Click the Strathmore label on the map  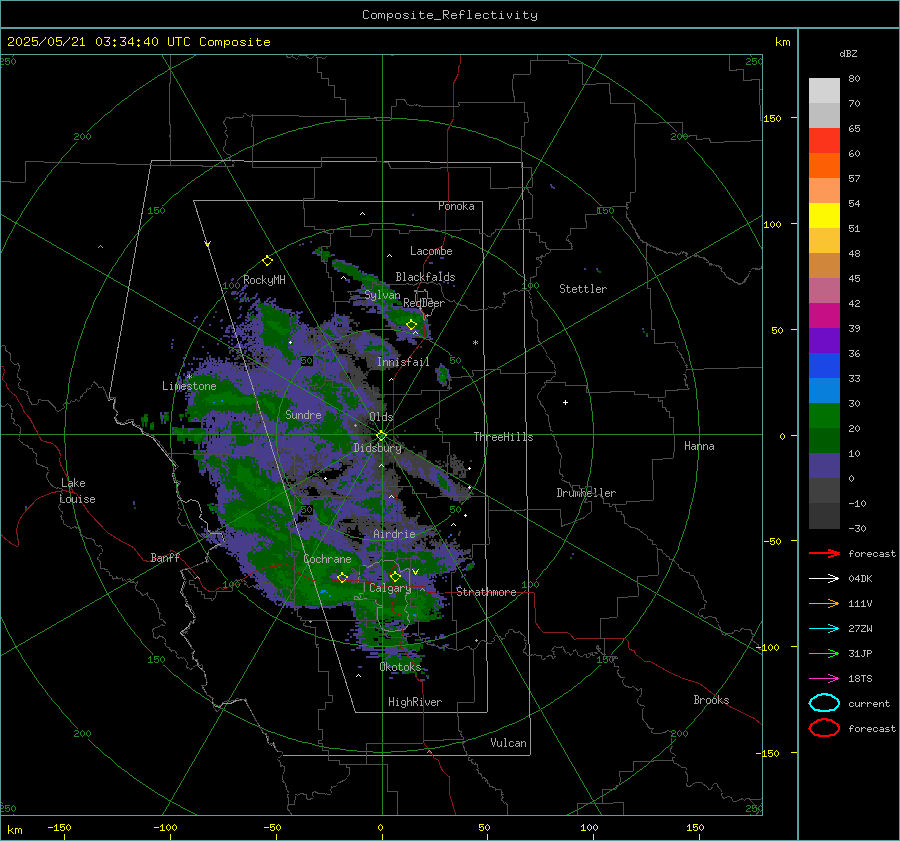tap(486, 592)
